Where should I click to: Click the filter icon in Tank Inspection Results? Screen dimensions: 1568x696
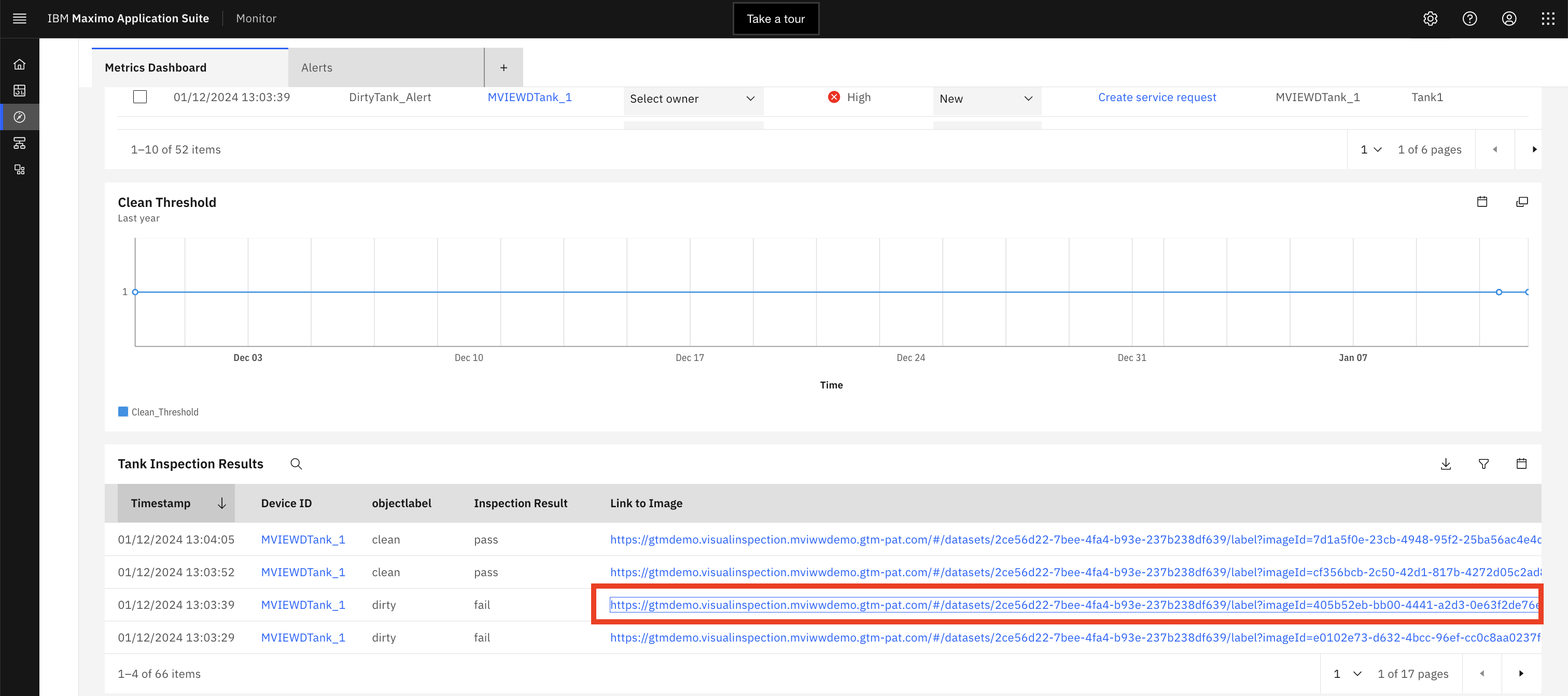pos(1484,463)
